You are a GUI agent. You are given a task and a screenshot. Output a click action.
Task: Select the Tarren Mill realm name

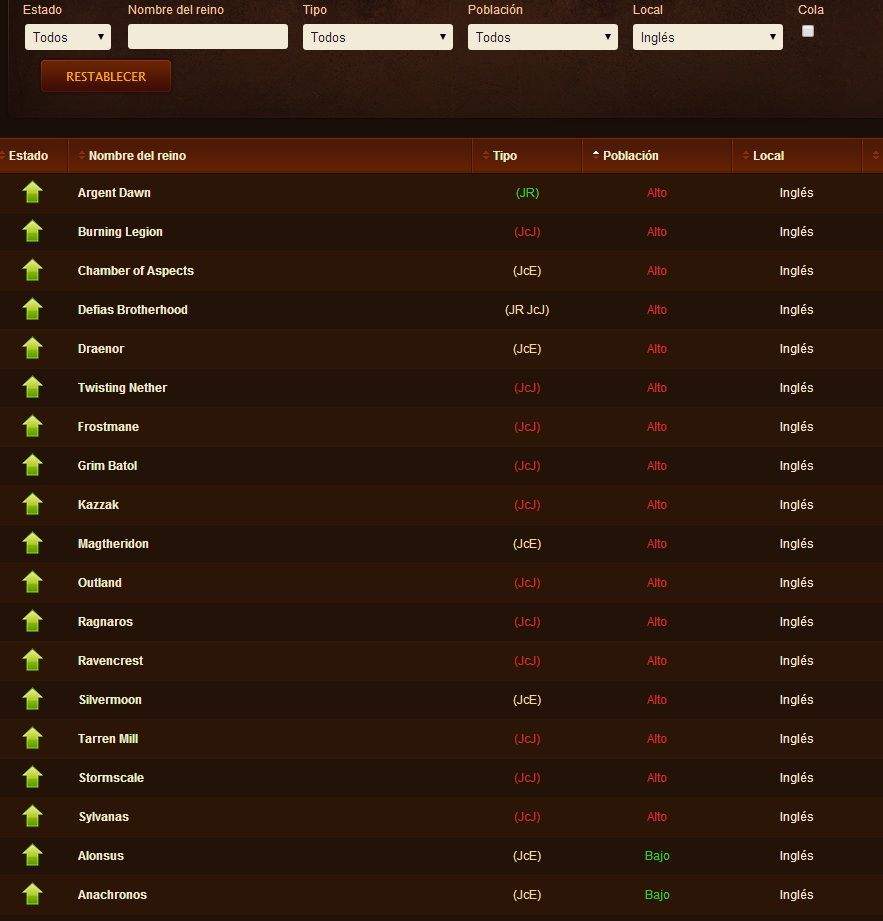108,739
